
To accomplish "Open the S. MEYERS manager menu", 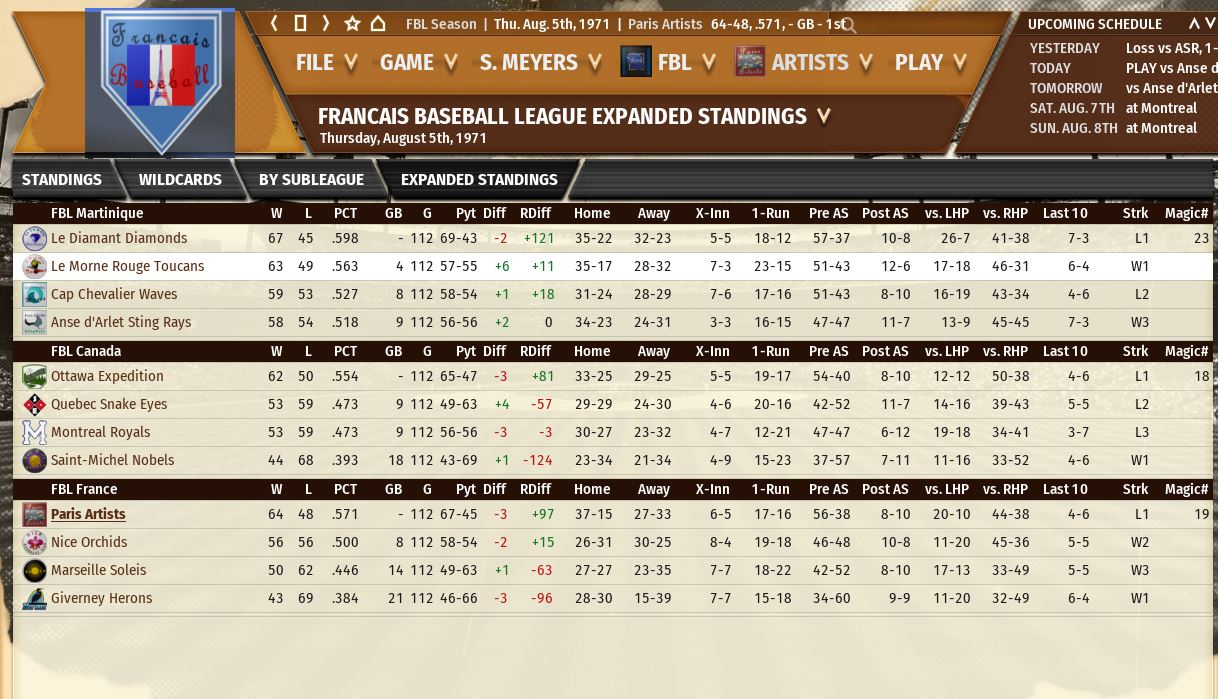I will point(540,62).
